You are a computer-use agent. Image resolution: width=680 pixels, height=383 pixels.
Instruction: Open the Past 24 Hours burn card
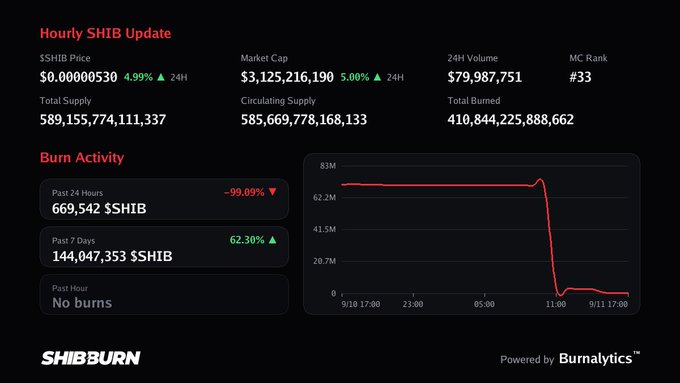coord(164,199)
